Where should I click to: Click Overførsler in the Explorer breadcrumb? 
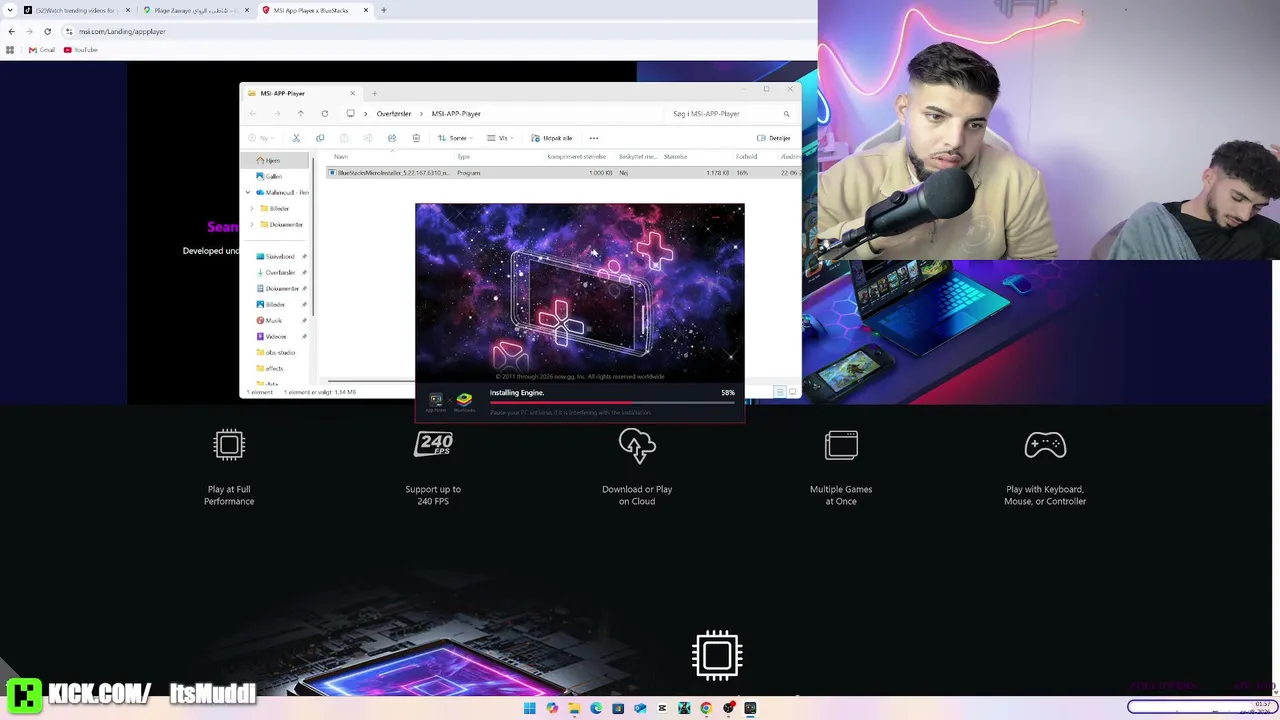394,114
